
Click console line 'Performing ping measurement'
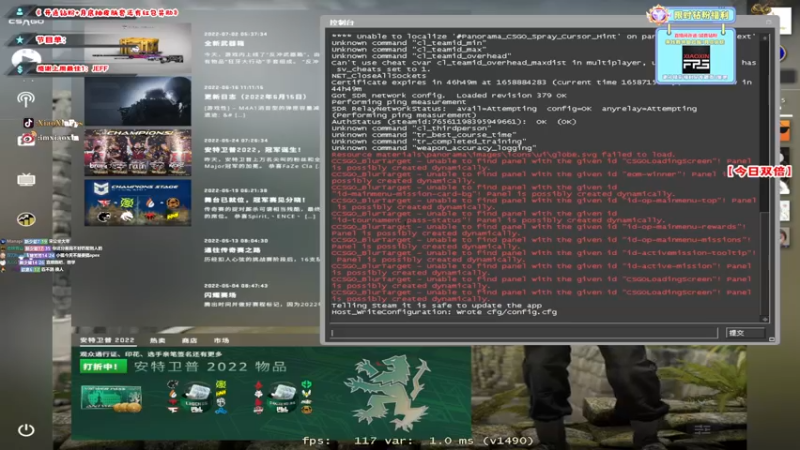[x=398, y=102]
